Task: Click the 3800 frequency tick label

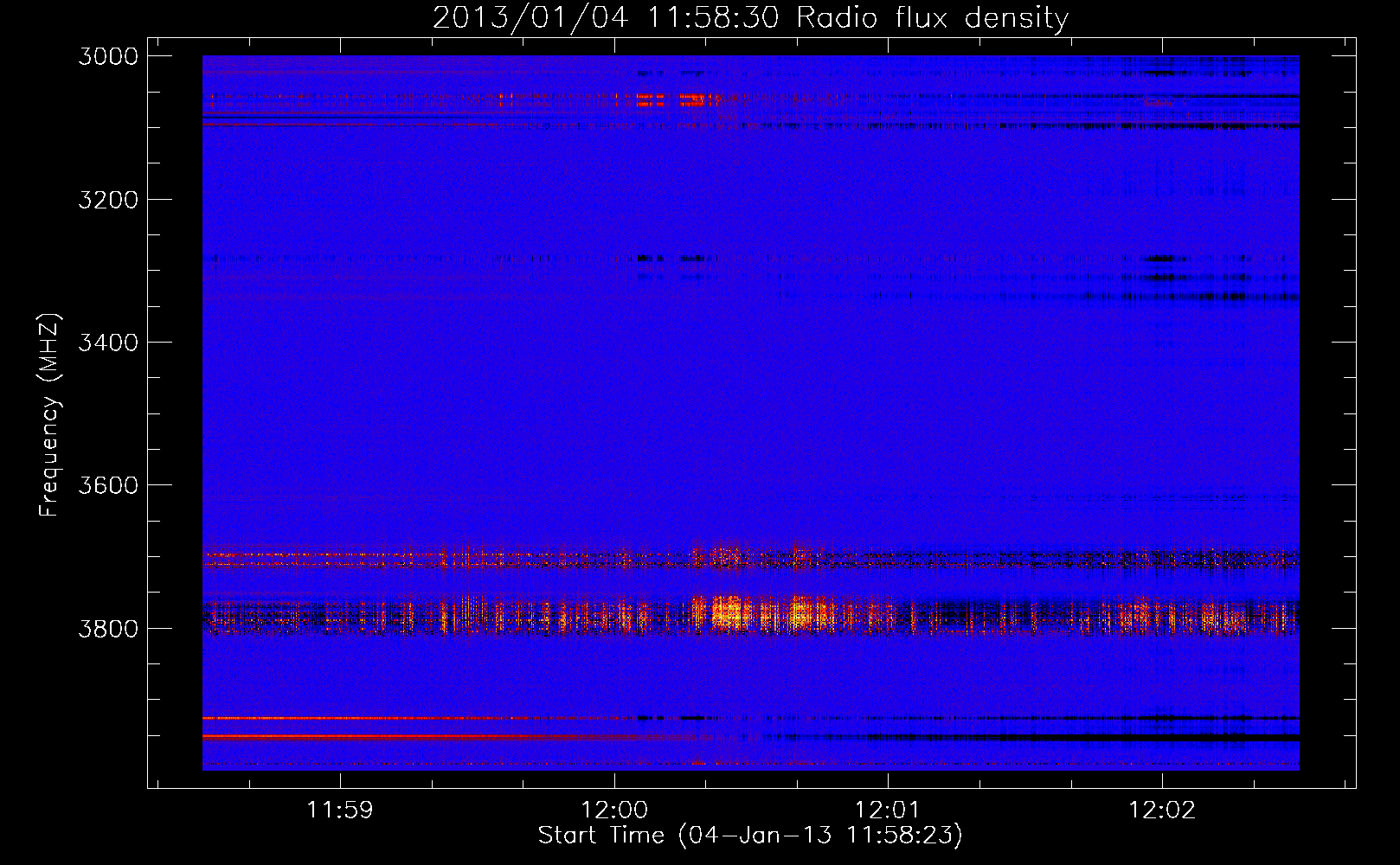Action: click(x=108, y=629)
